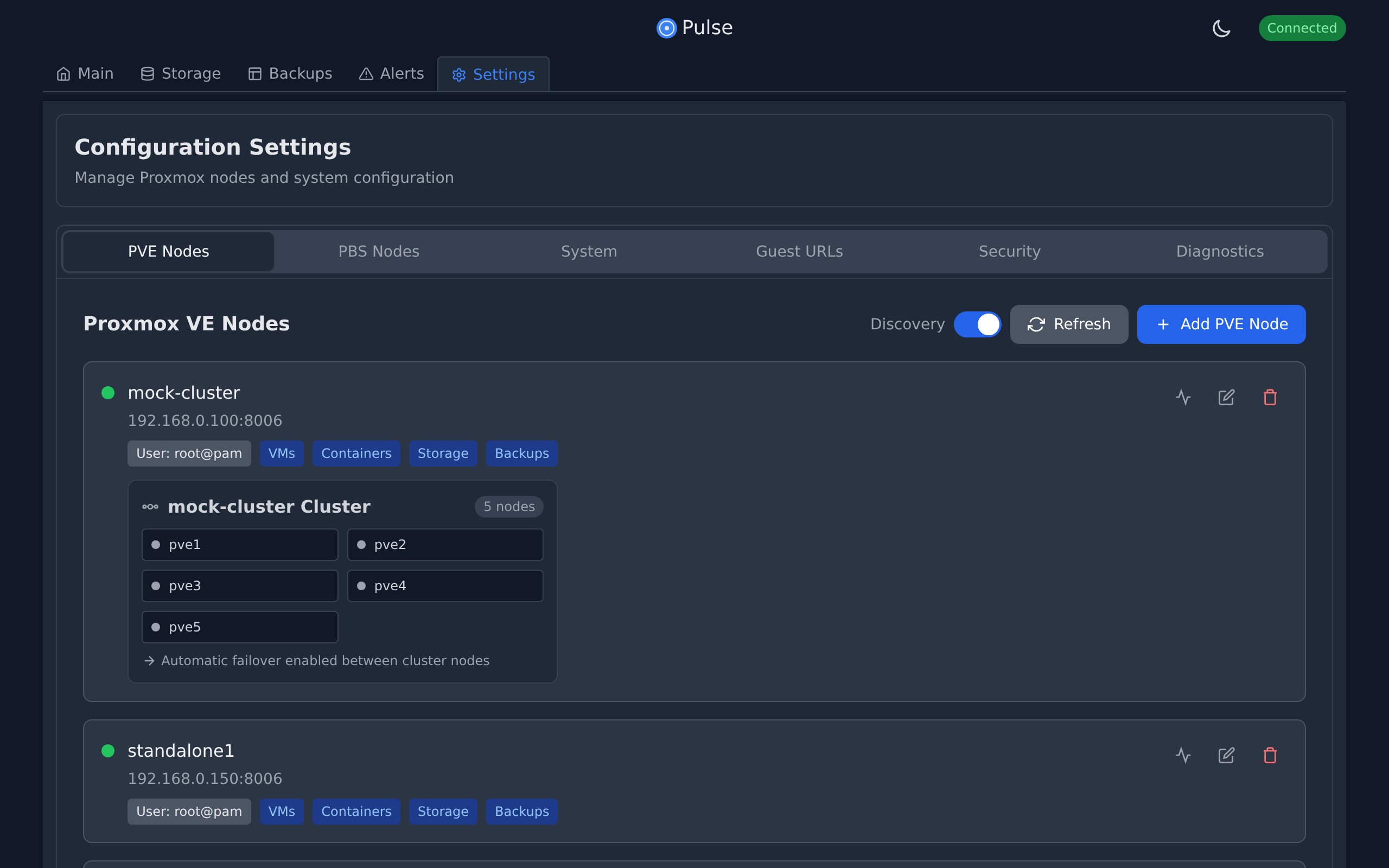The image size is (1389, 868).
Task: Disable the Discovery toggle
Action: [x=977, y=324]
